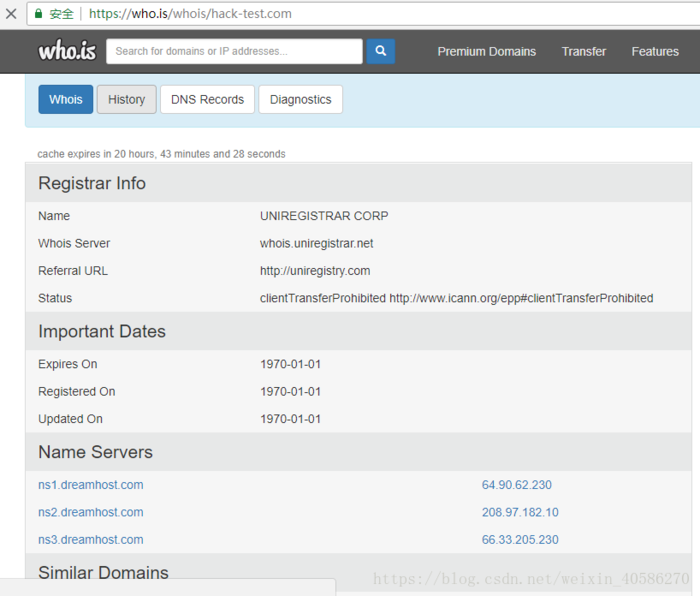Click the Updated On date value
Image resolution: width=700 pixels, height=596 pixels.
tap(291, 419)
